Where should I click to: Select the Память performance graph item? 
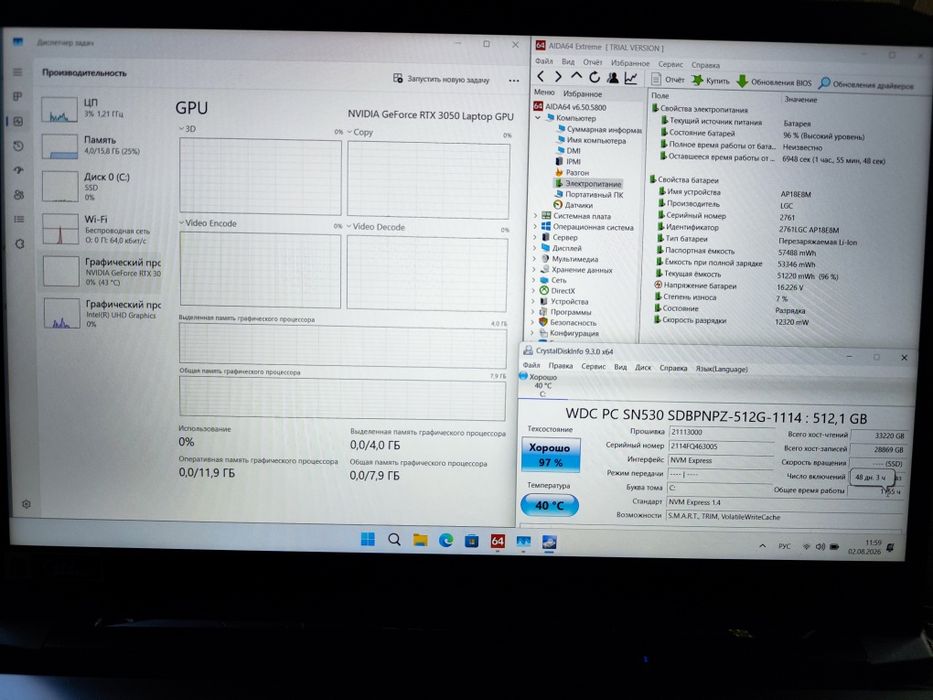click(99, 146)
